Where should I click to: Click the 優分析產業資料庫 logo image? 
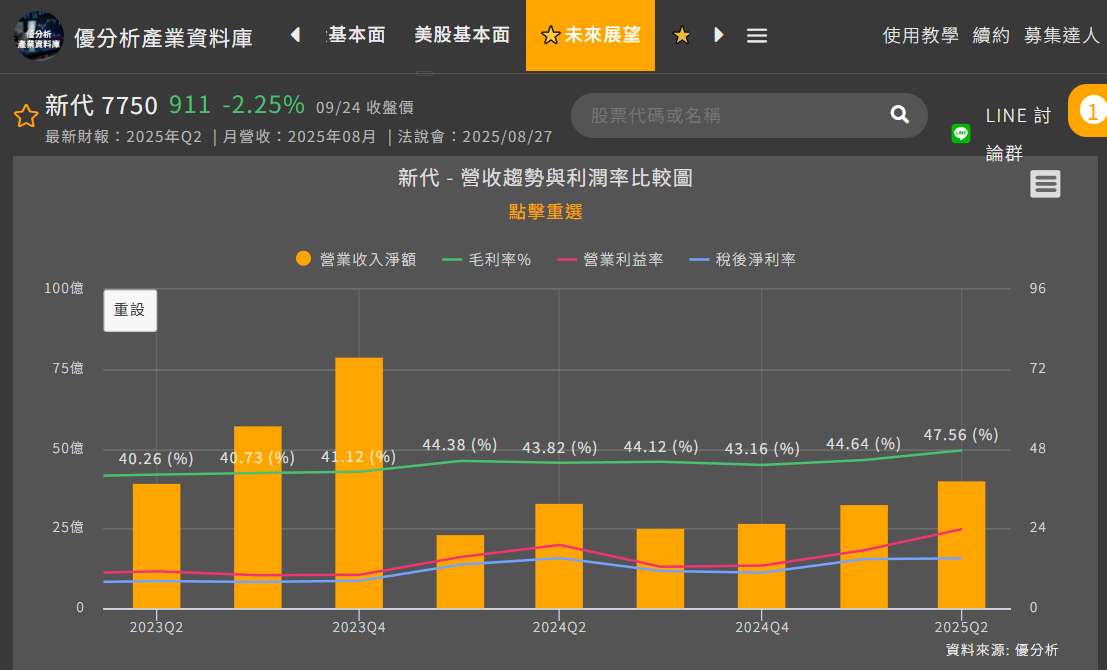pyautogui.click(x=39, y=36)
